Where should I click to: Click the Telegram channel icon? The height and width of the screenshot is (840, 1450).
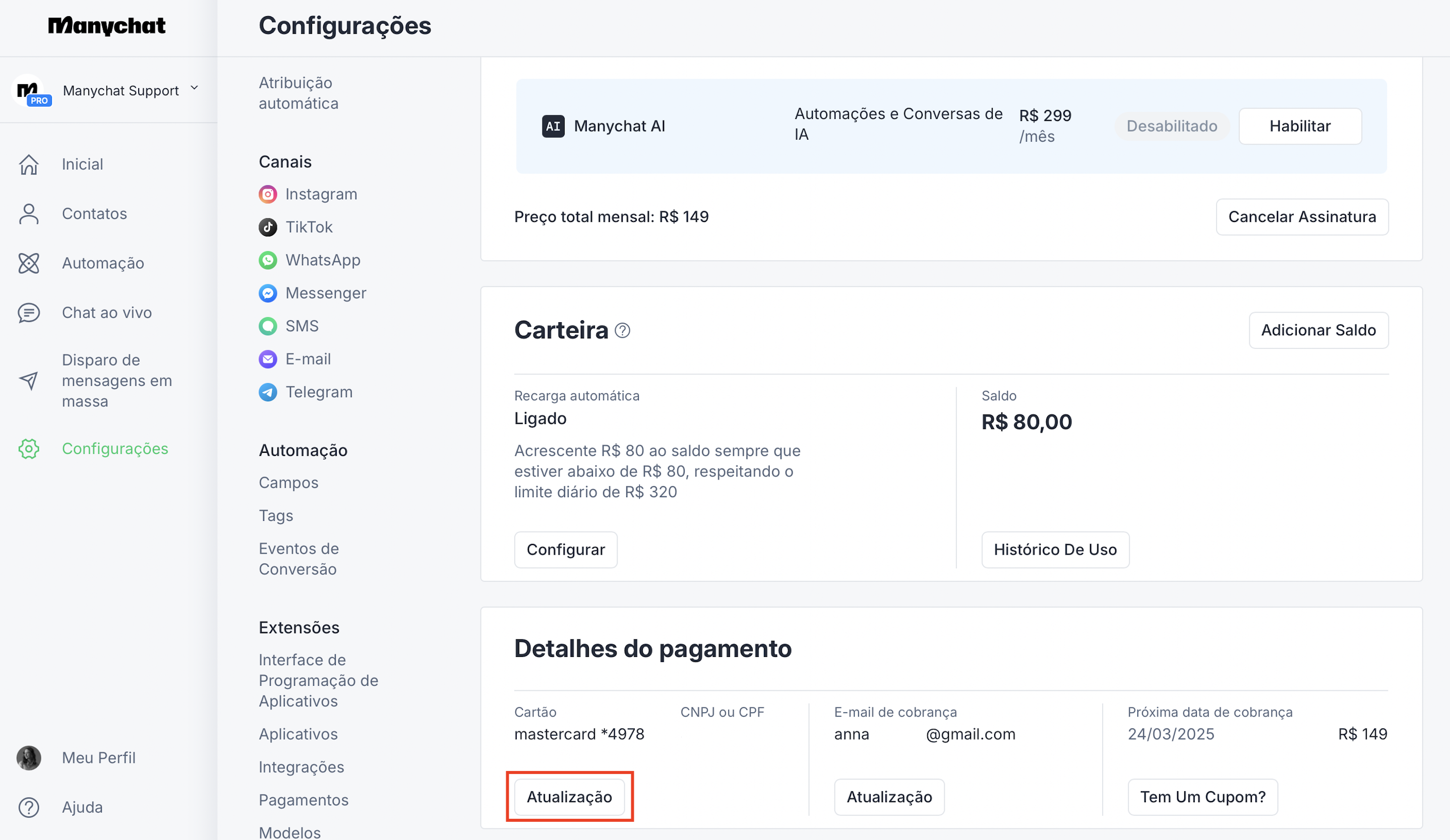pyautogui.click(x=268, y=392)
